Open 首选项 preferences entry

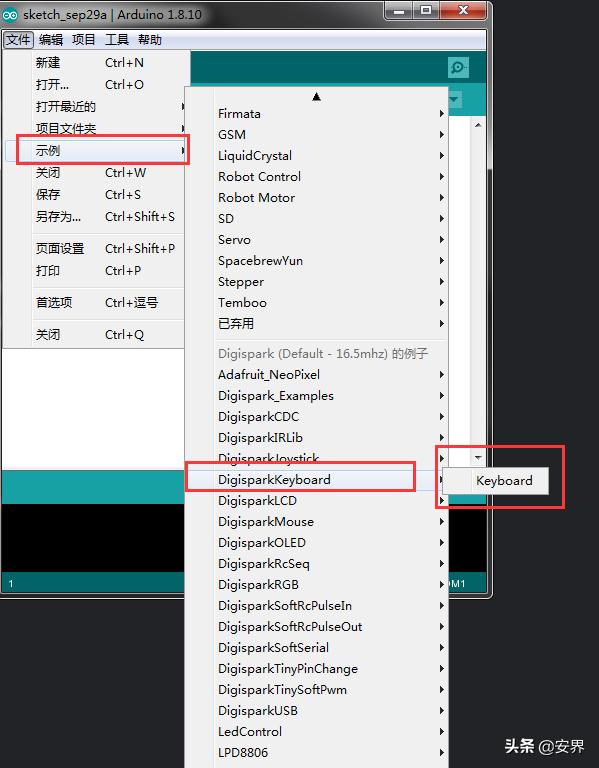click(x=95, y=303)
